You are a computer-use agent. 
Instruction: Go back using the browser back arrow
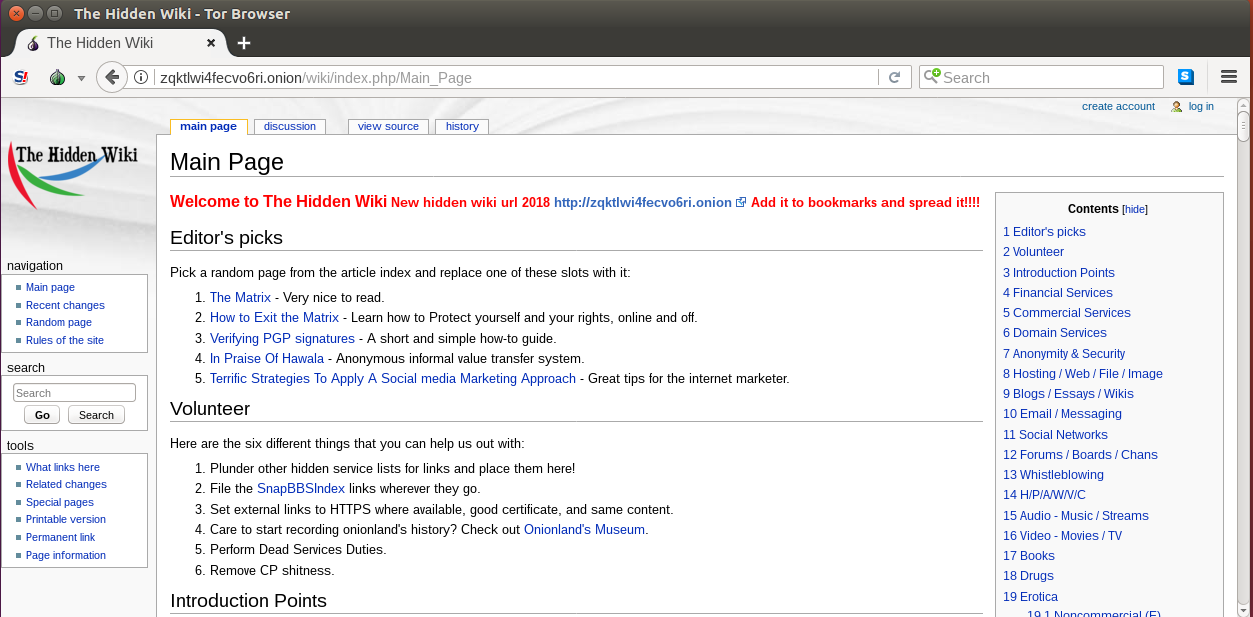coord(112,77)
